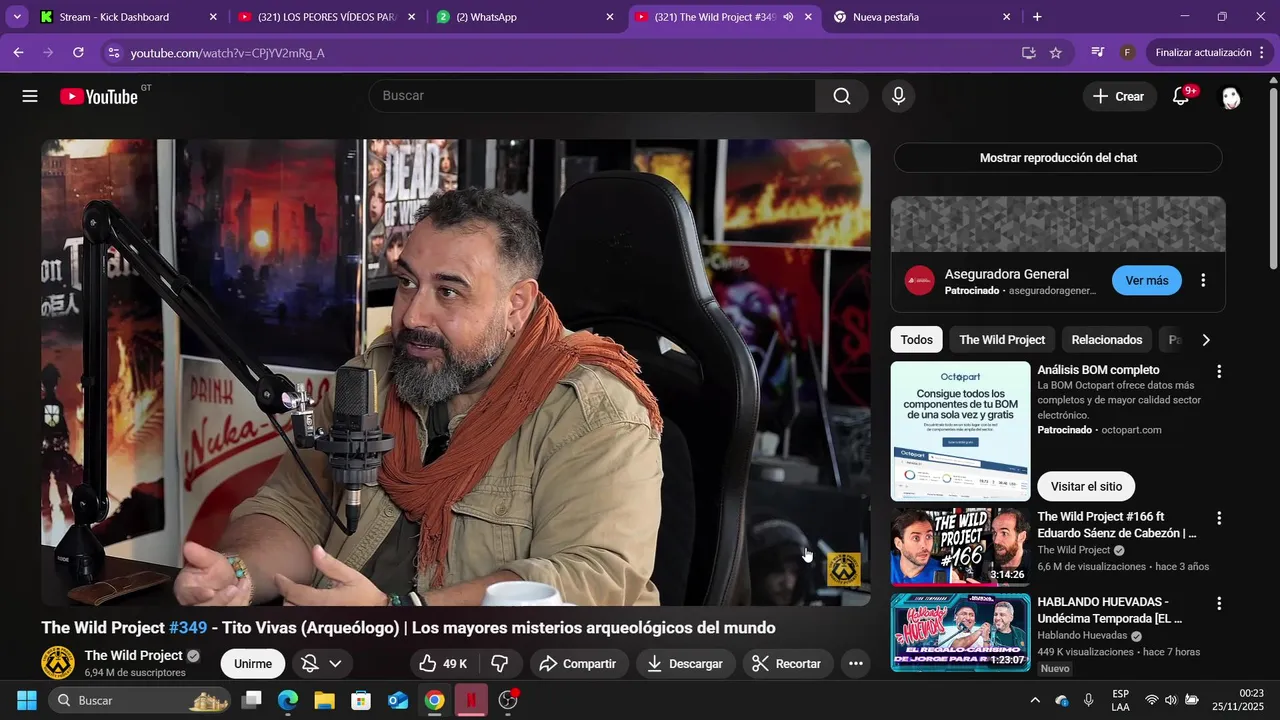The width and height of the screenshot is (1280, 720).
Task: Click channel watermark logo in video
Action: click(x=843, y=569)
